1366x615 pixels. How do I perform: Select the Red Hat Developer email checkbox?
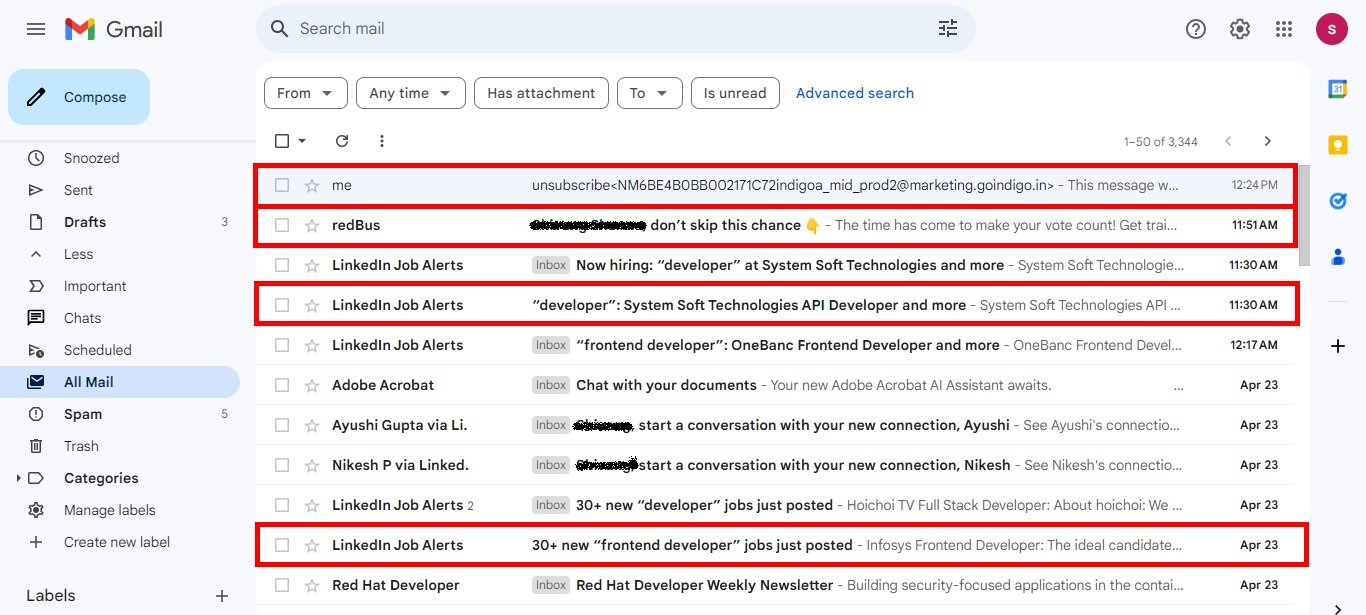(282, 585)
